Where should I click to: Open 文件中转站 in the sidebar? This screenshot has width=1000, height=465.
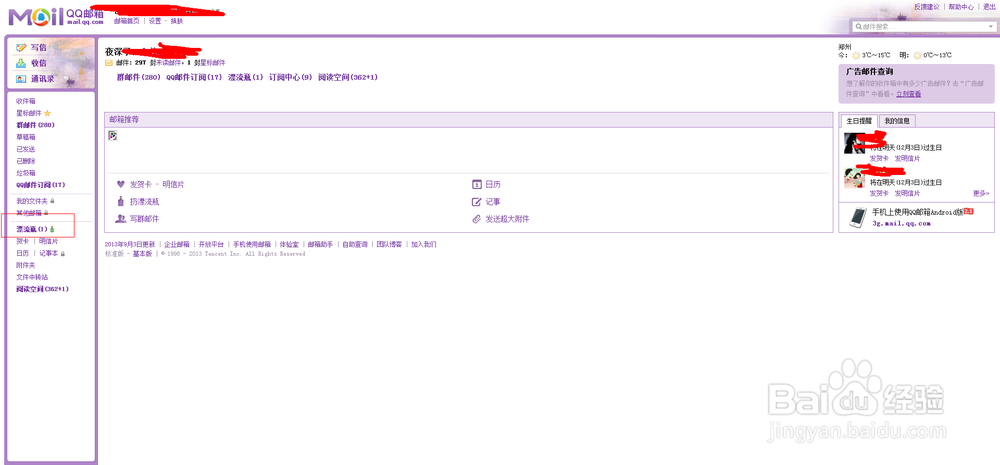pos(32,277)
